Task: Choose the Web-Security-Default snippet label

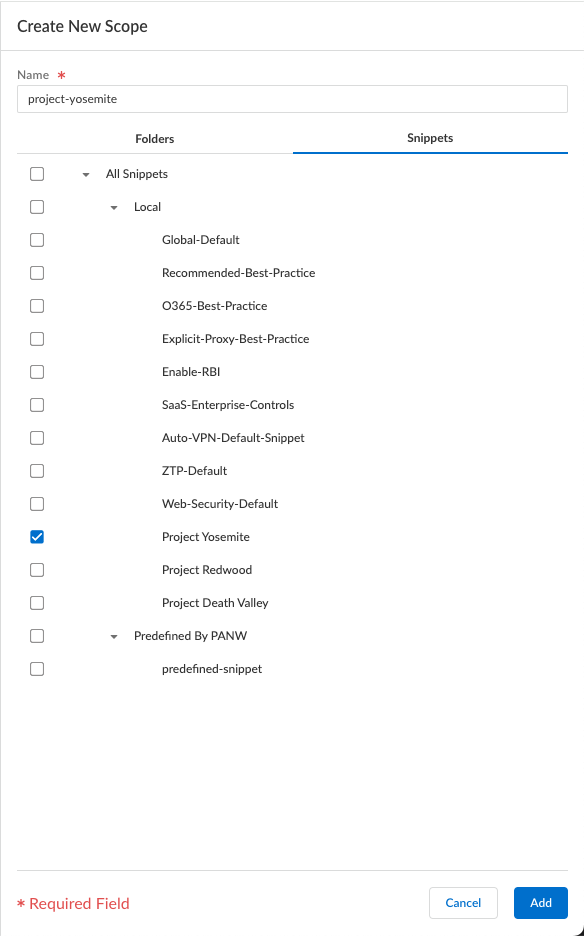Action: (220, 504)
